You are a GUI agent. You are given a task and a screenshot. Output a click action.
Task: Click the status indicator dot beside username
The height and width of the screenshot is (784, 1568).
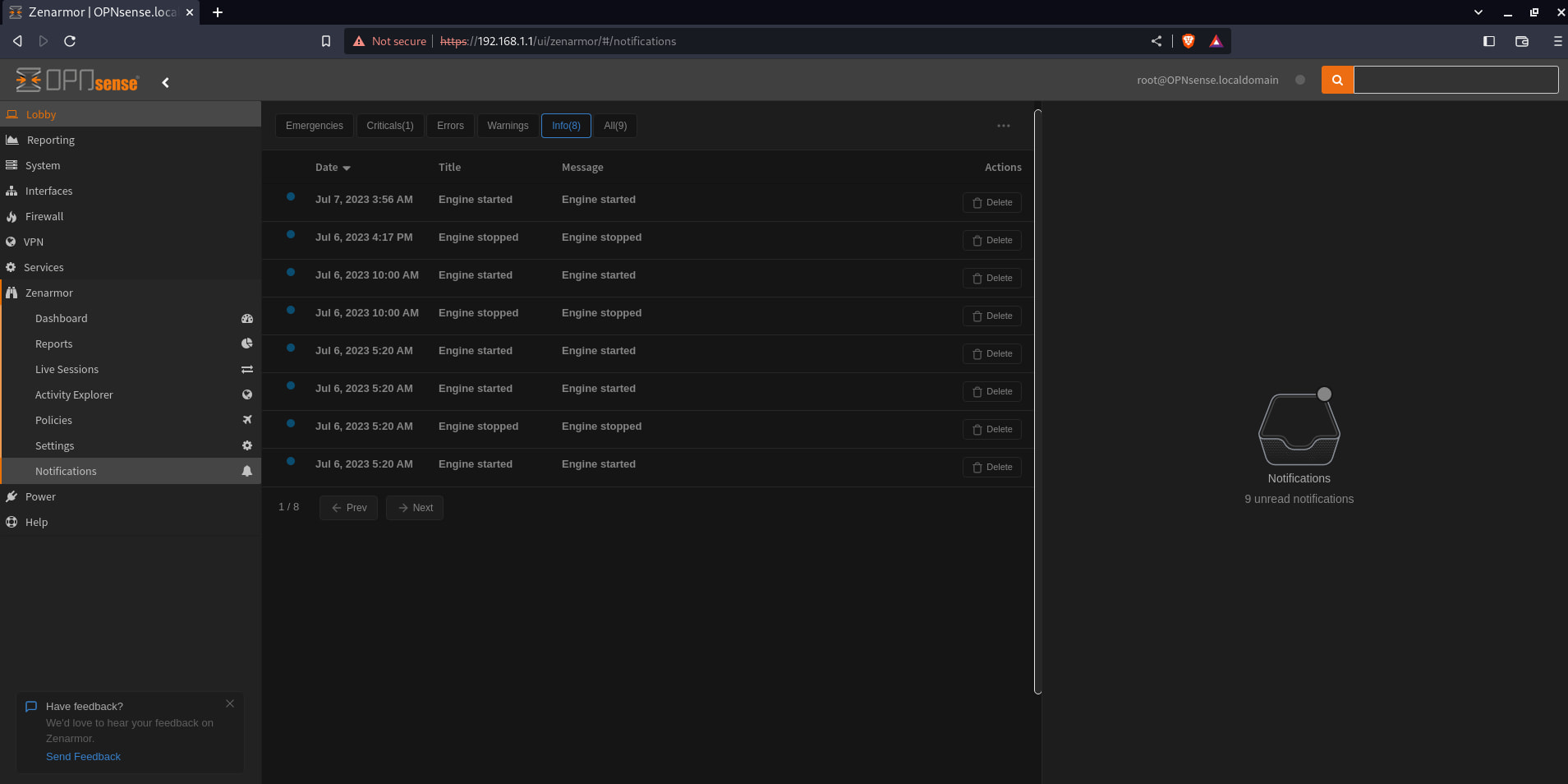click(1300, 80)
